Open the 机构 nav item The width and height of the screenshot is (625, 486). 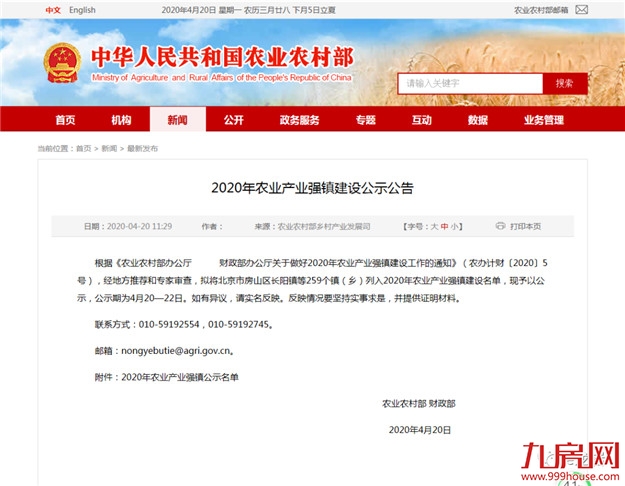[x=121, y=120]
